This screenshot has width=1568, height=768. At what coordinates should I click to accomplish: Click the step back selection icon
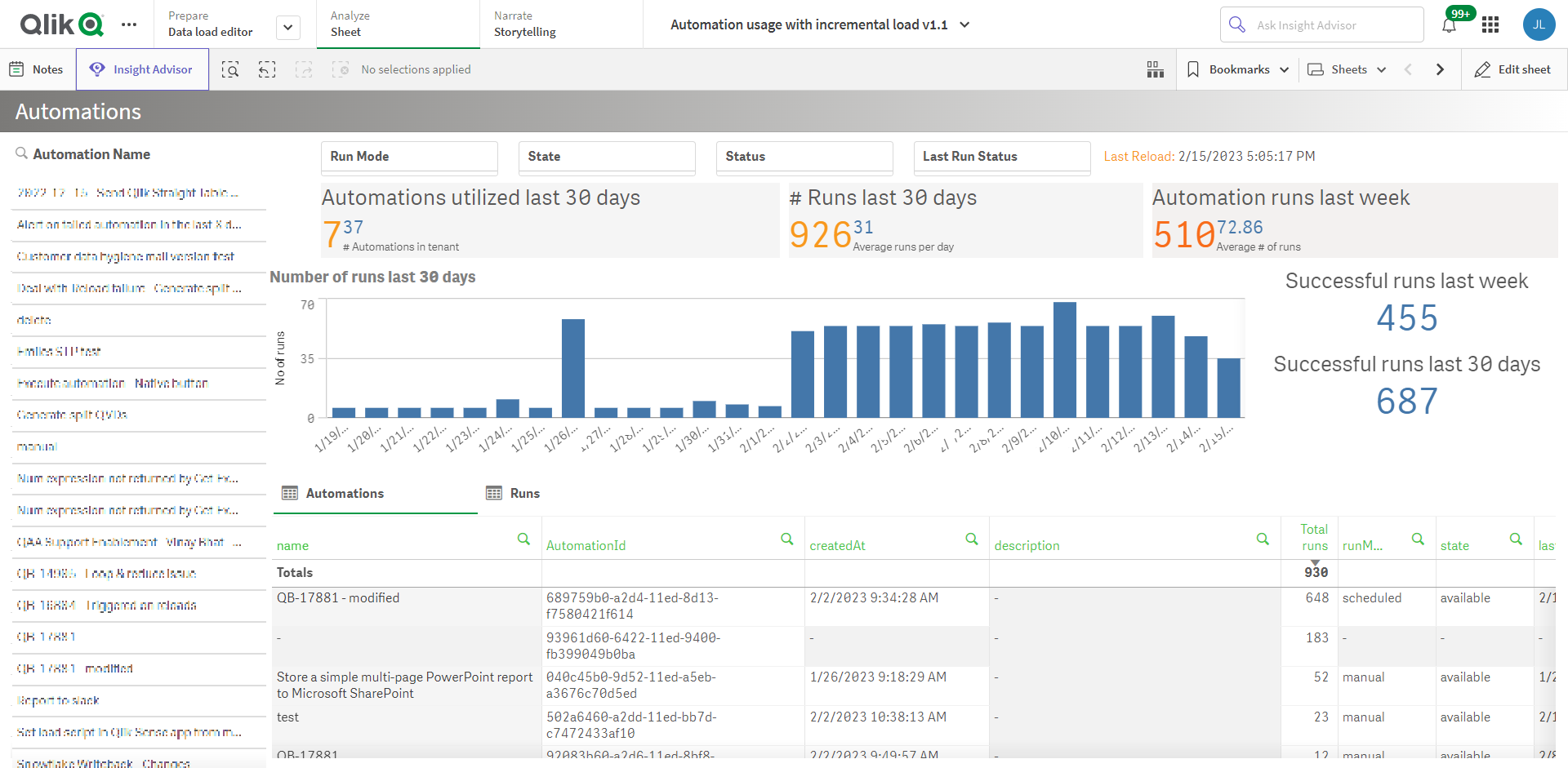click(266, 69)
